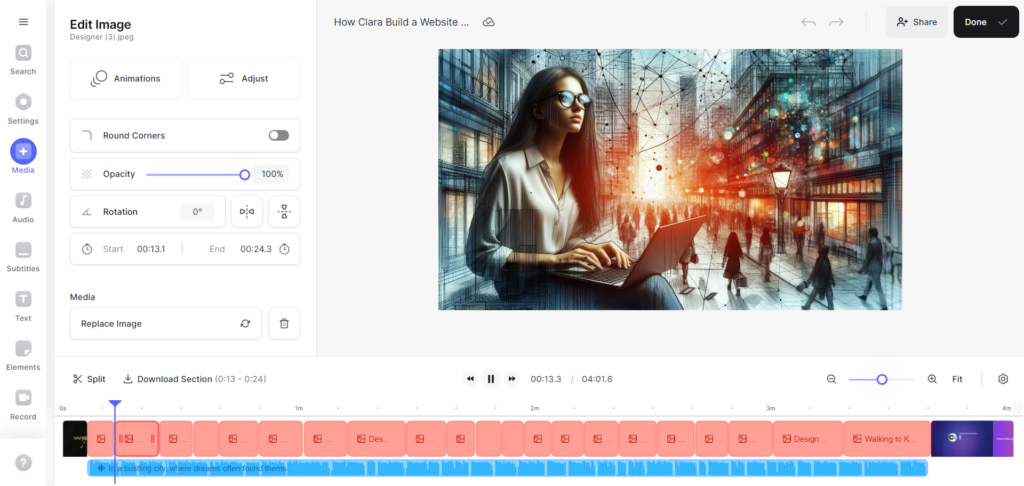Open the Elements sidebar panel
Image resolution: width=1024 pixels, height=486 pixels.
point(23,355)
